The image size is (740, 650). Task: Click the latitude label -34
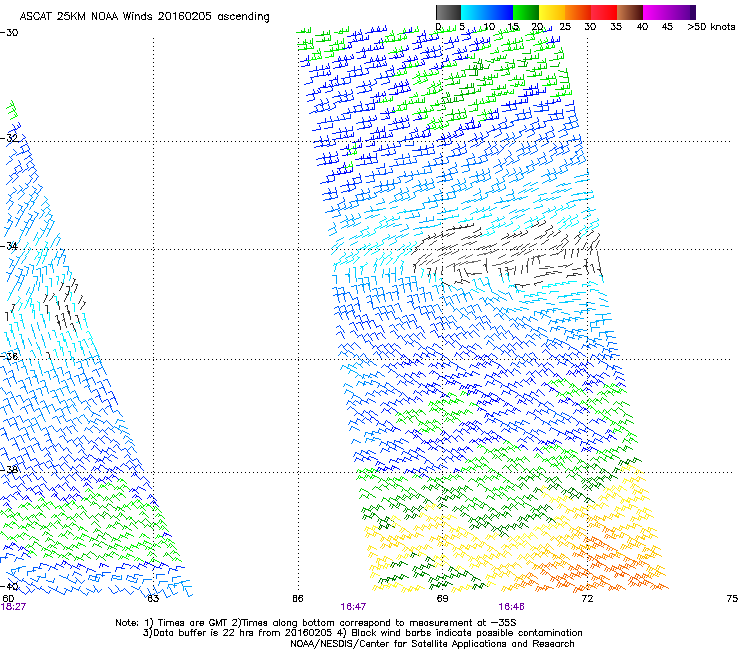tap(9, 246)
